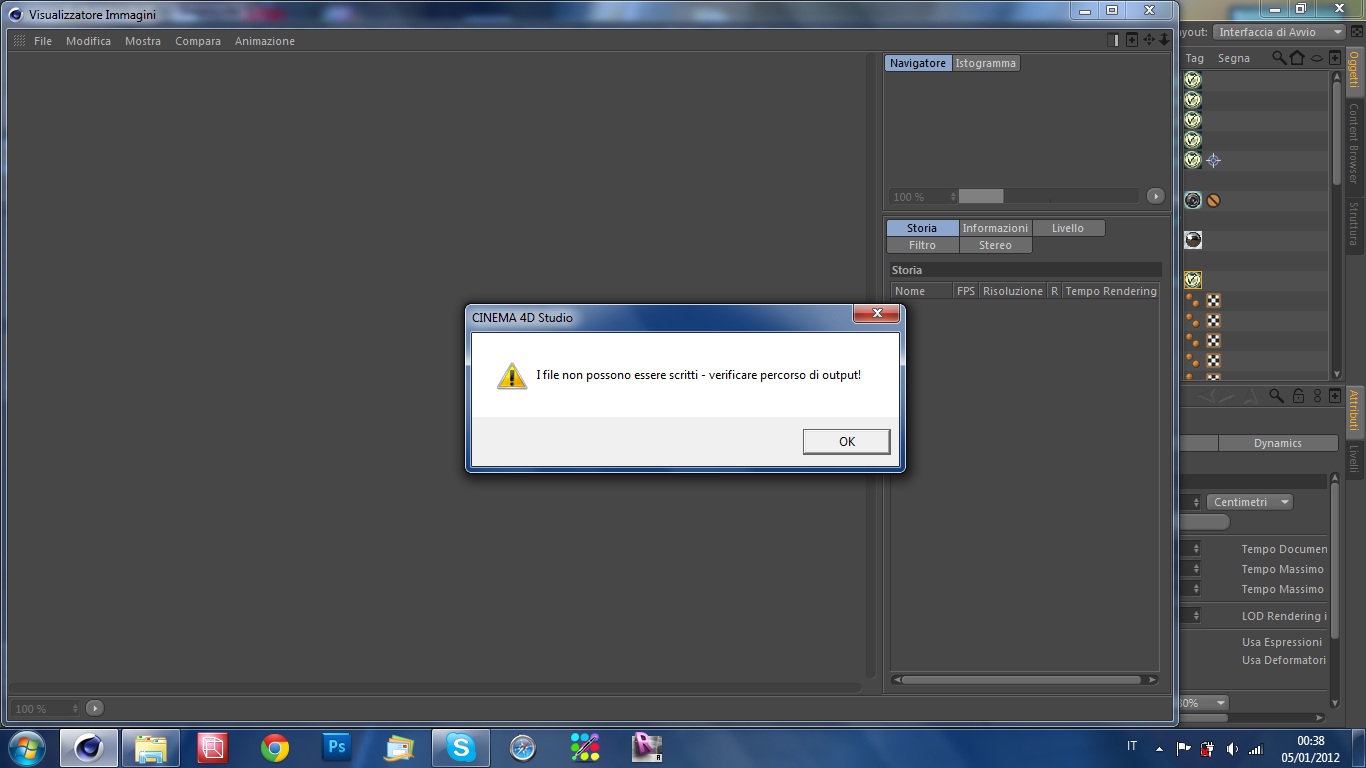Click the home icon in the object manager
Viewport: 1366px width, 768px height.
pos(1297,58)
